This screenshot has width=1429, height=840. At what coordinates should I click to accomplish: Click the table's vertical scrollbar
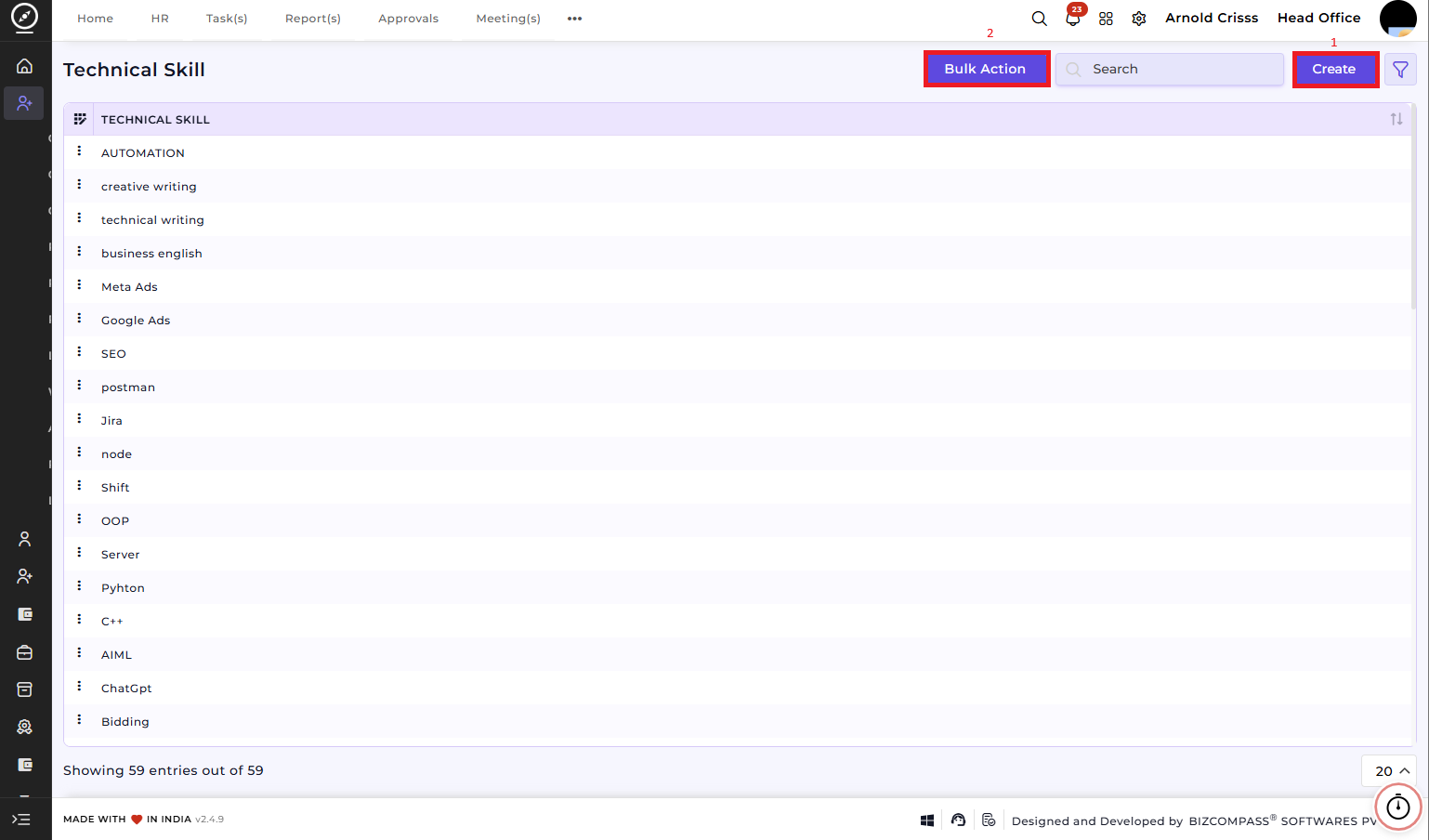(1413, 206)
